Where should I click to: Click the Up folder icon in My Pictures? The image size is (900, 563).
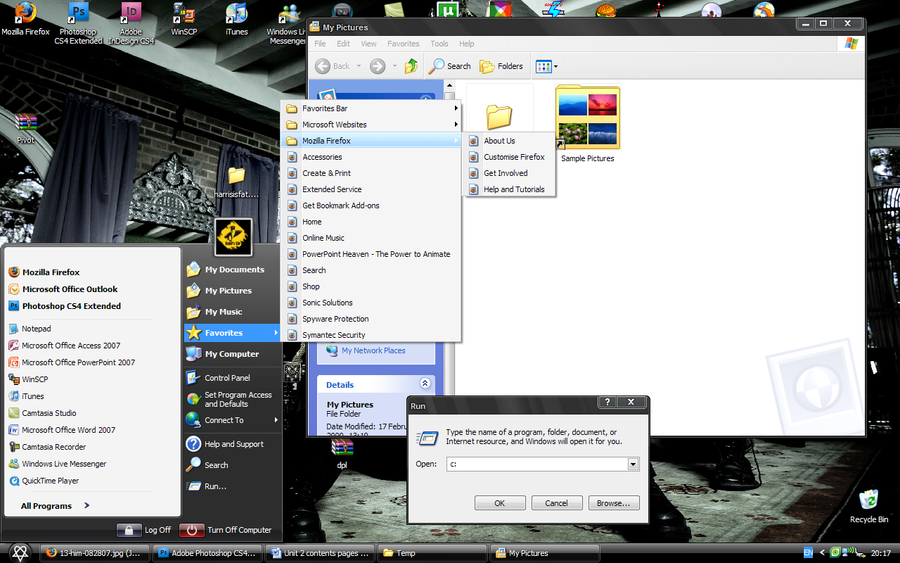tap(411, 66)
